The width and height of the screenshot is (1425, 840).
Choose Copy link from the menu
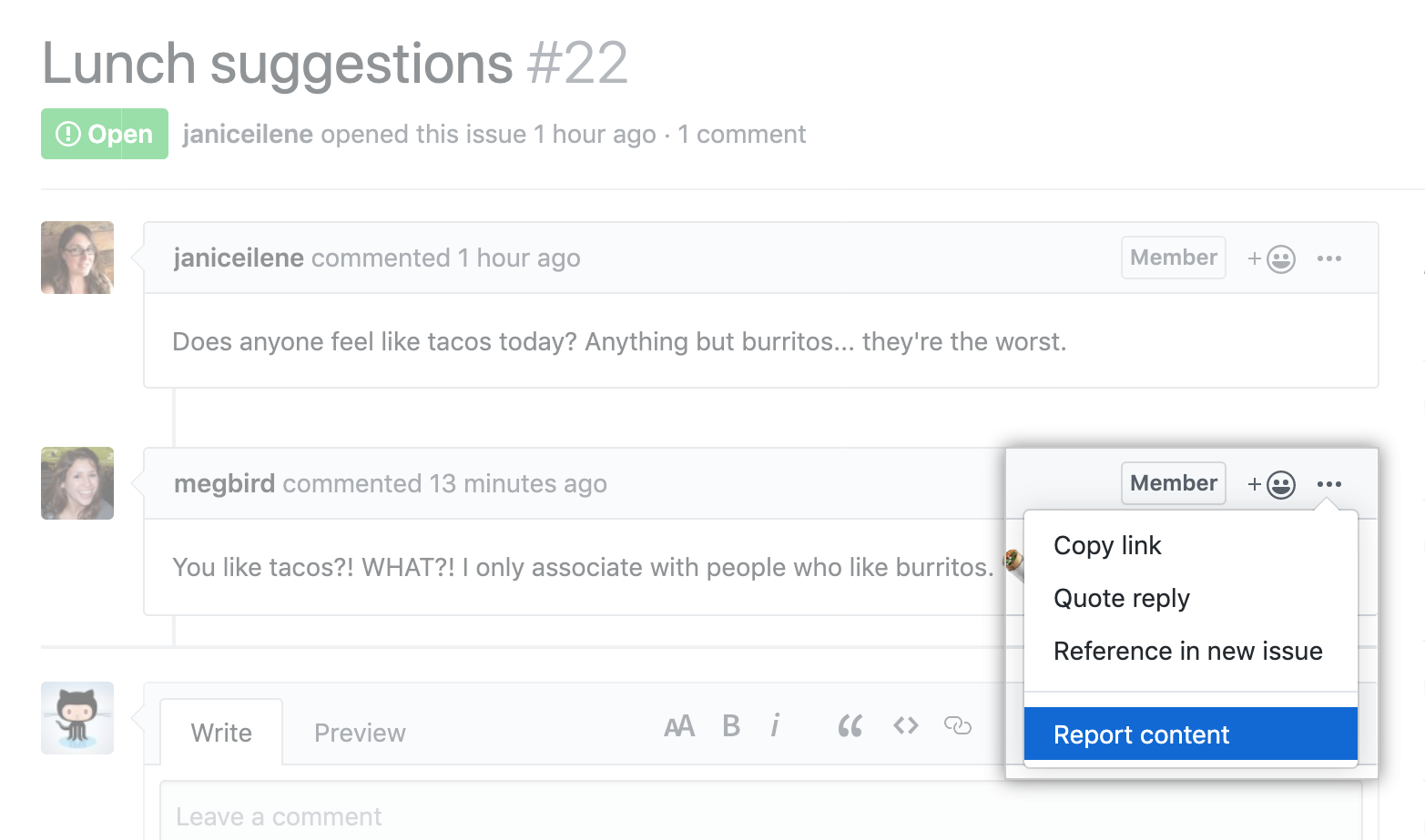click(x=1107, y=545)
